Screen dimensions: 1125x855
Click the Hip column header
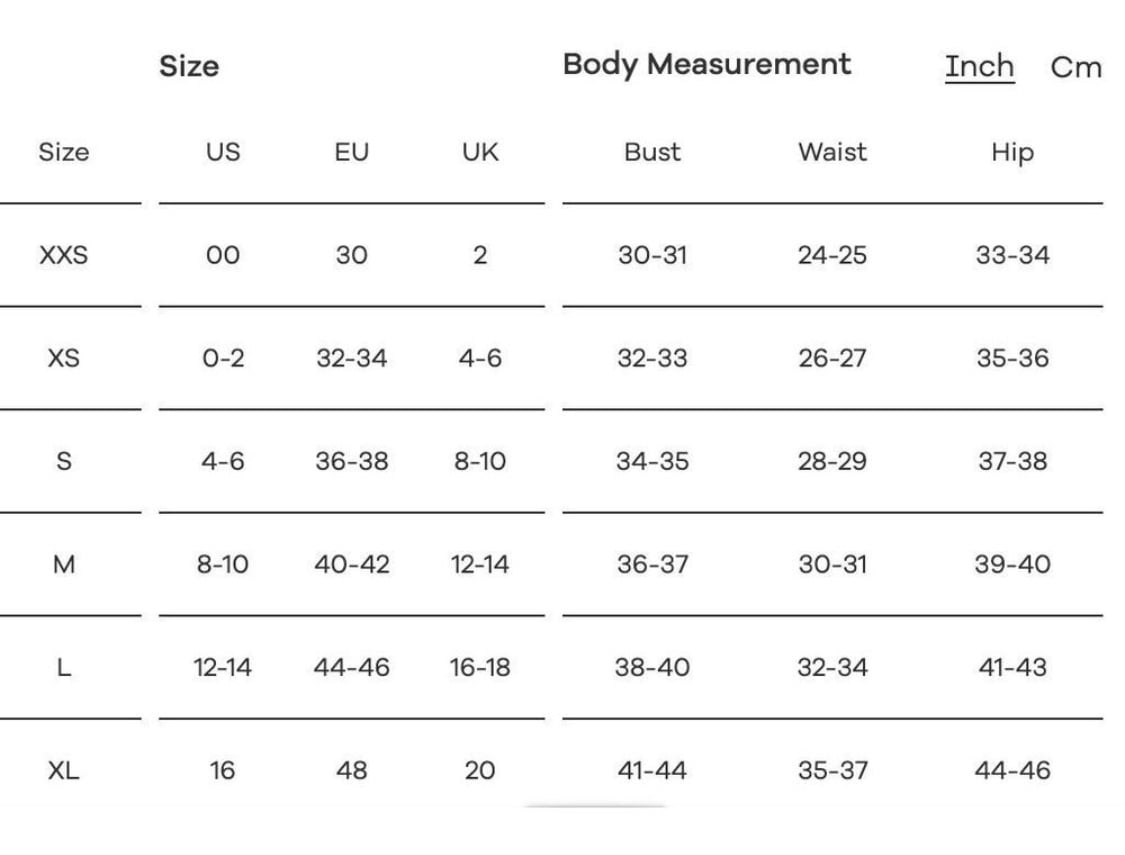[x=1012, y=153]
